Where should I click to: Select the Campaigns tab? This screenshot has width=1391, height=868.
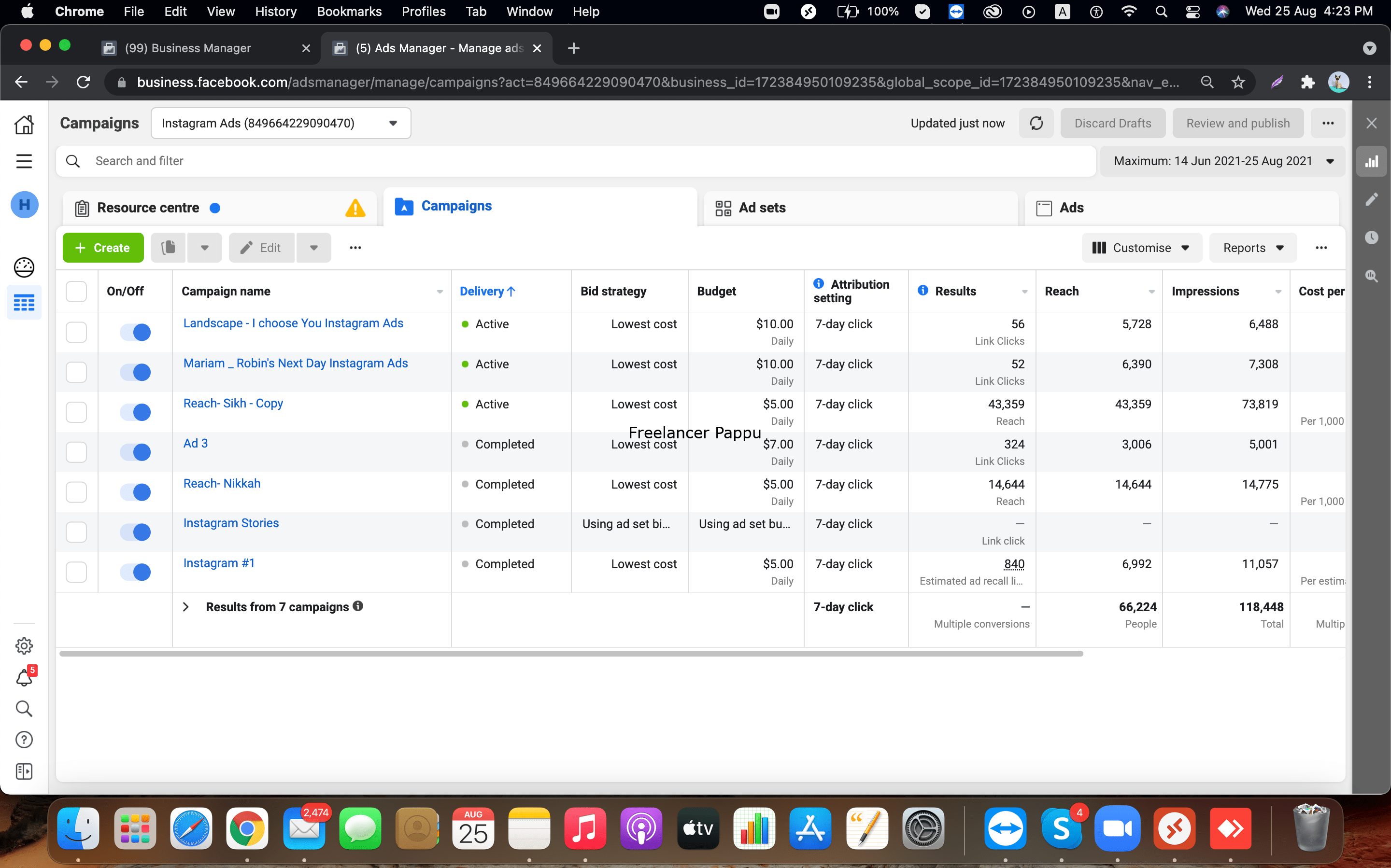click(x=540, y=207)
